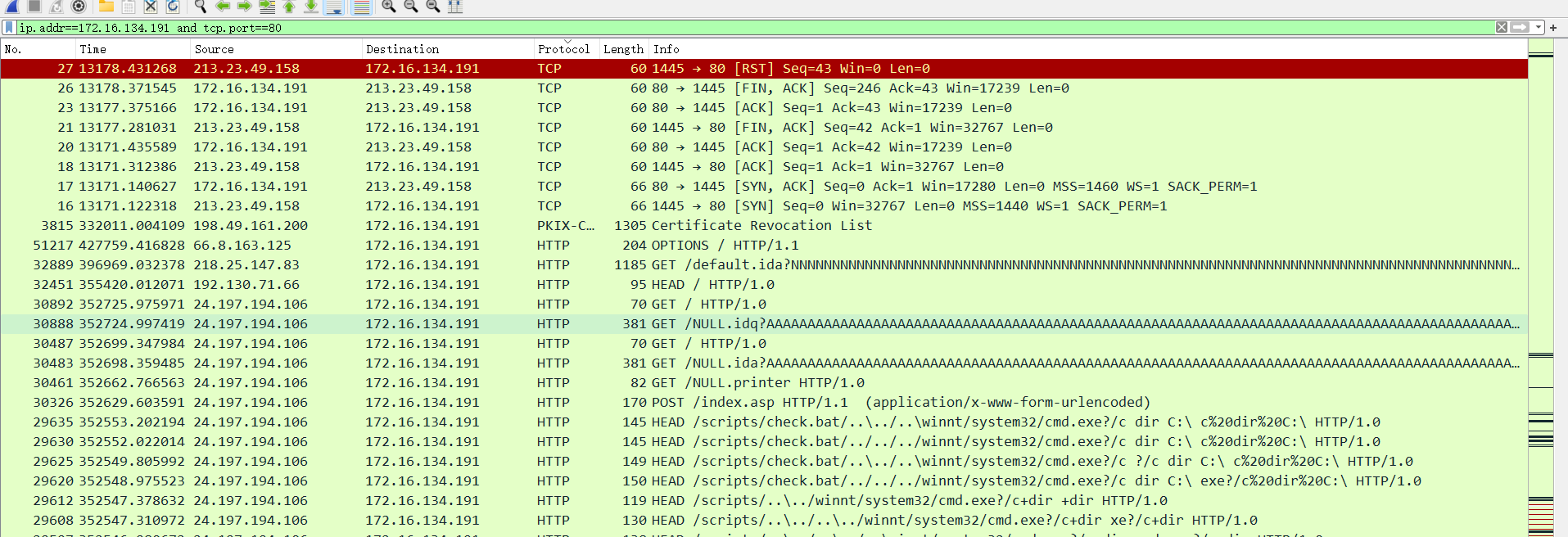Select packet 30892 GET / row

(x=764, y=305)
